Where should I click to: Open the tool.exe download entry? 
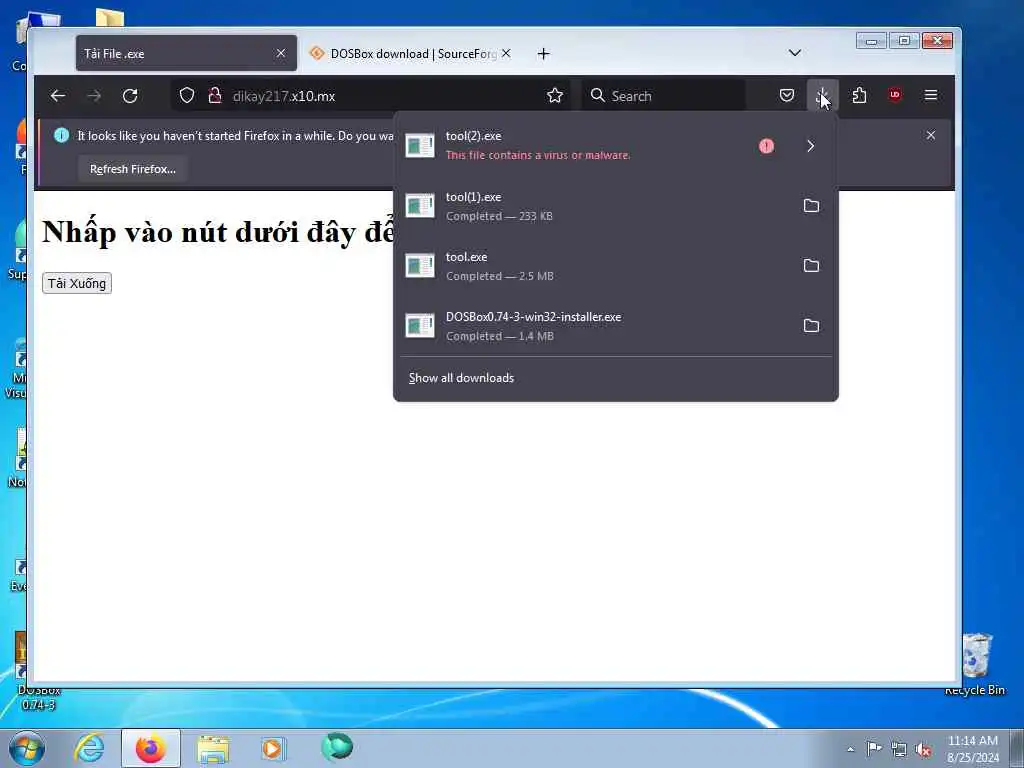coord(598,266)
